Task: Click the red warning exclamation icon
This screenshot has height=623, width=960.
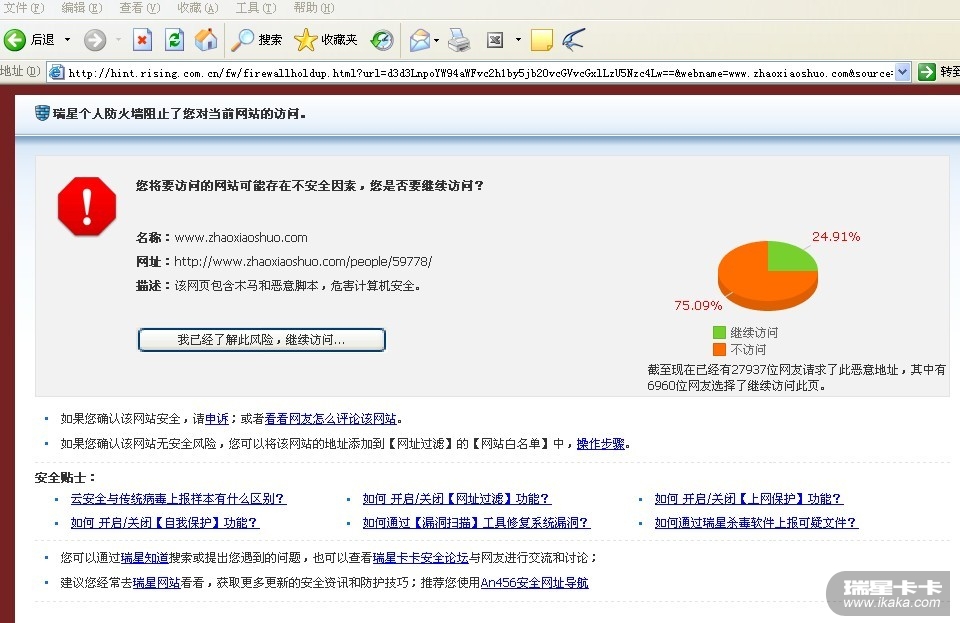Action: tap(87, 206)
